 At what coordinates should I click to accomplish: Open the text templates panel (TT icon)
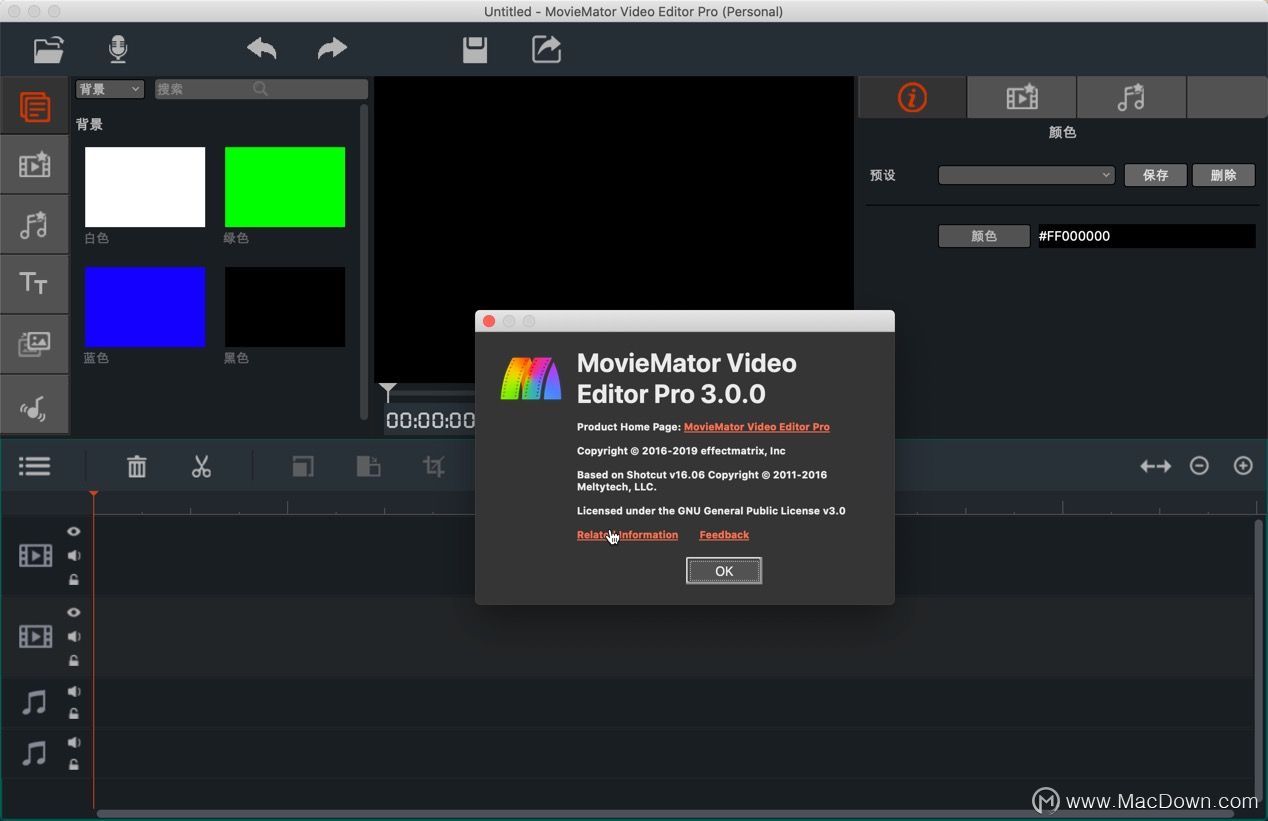35,285
